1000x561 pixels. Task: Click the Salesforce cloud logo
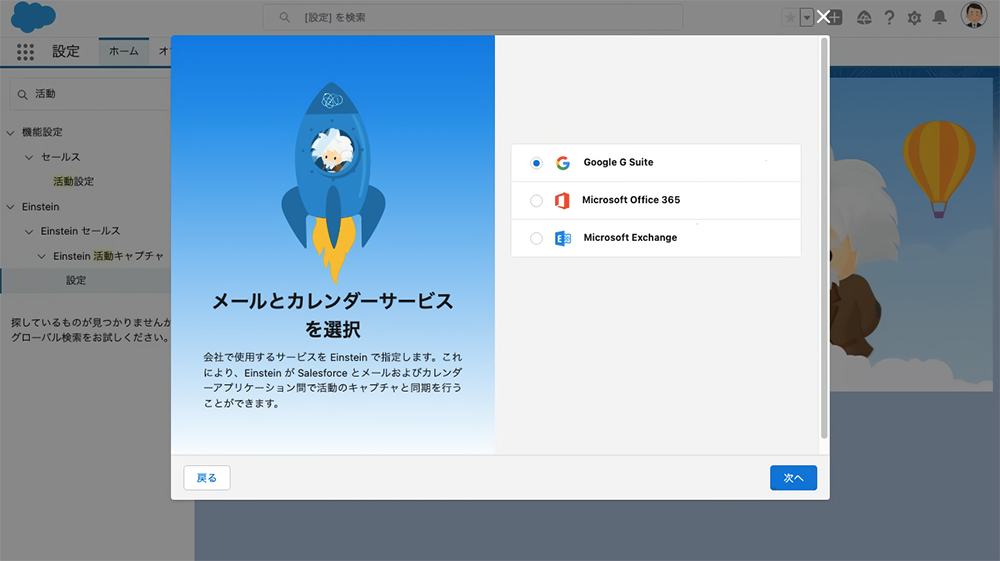33,17
